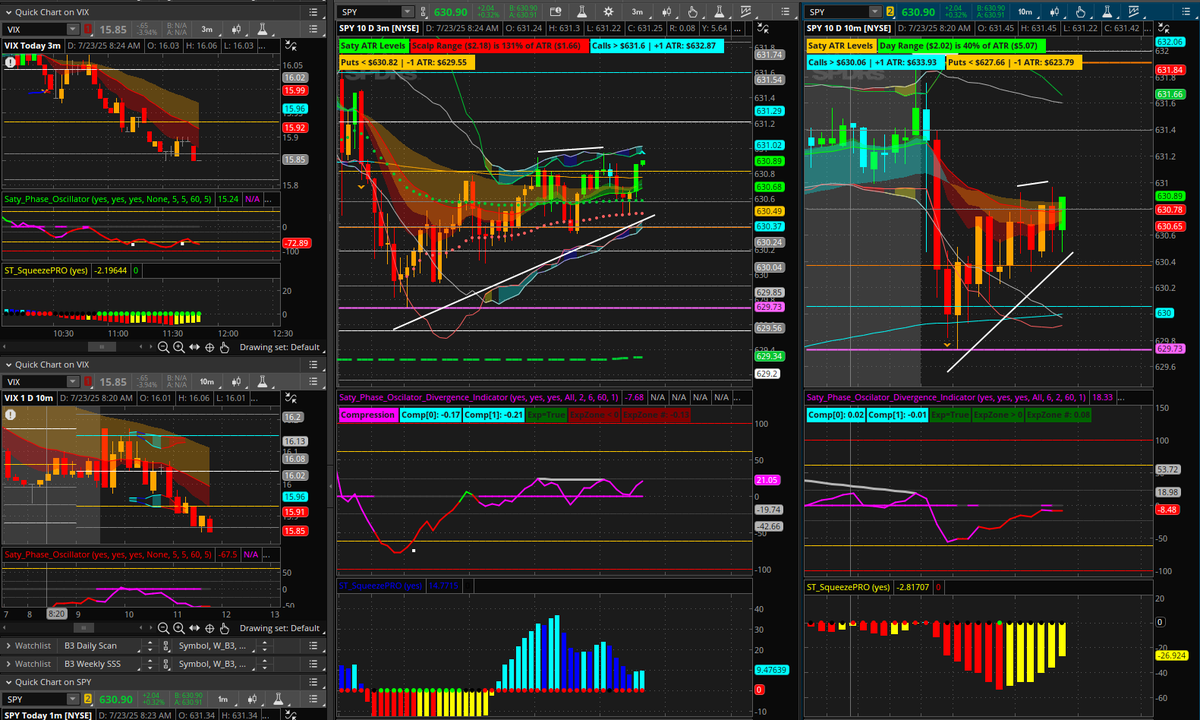Select crosshair cursor under VIX 10m chart
Screen dimensions: 1200x720
point(209,628)
